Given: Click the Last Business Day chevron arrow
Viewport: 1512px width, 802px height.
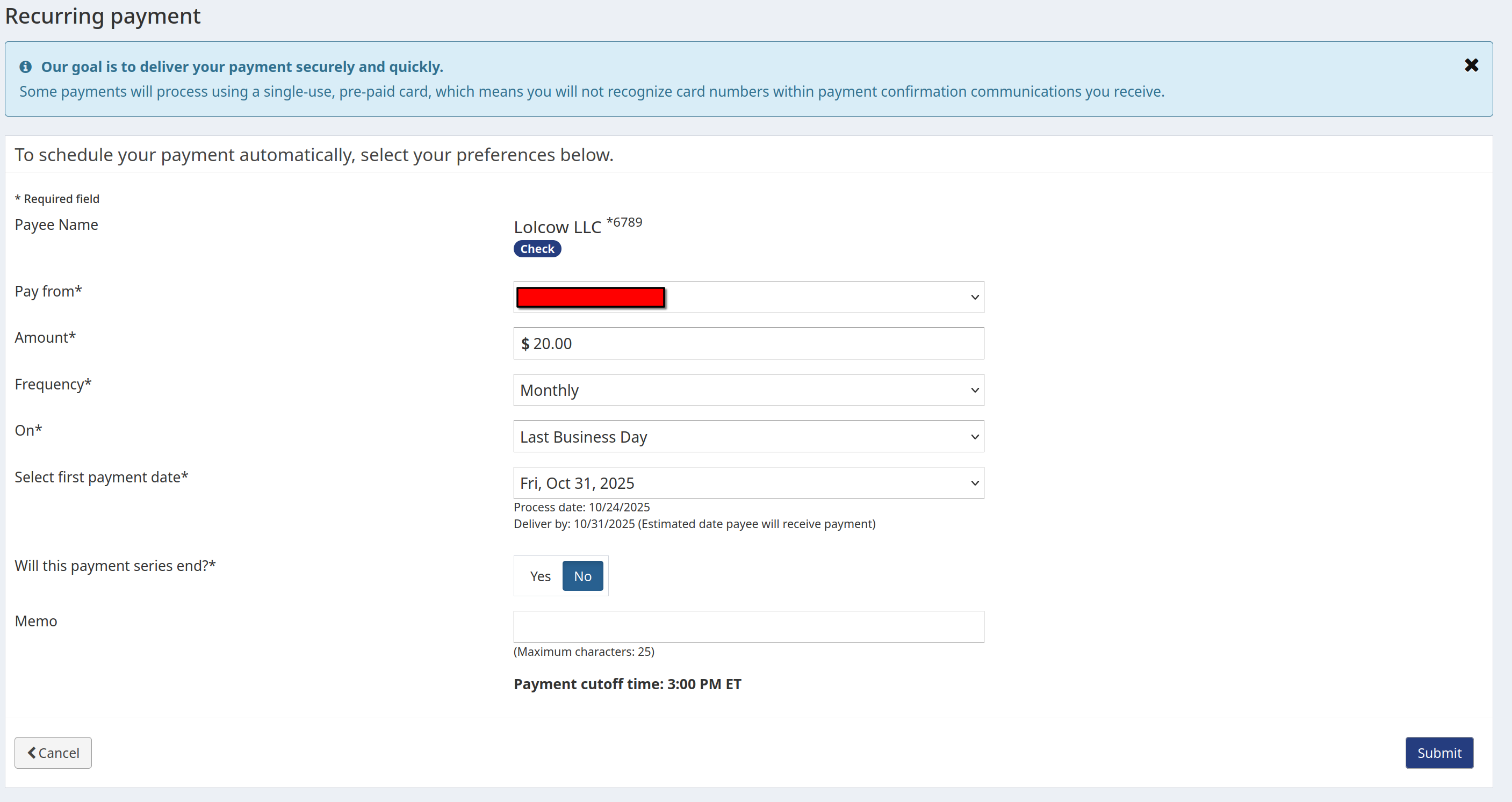Looking at the screenshot, I should [974, 437].
